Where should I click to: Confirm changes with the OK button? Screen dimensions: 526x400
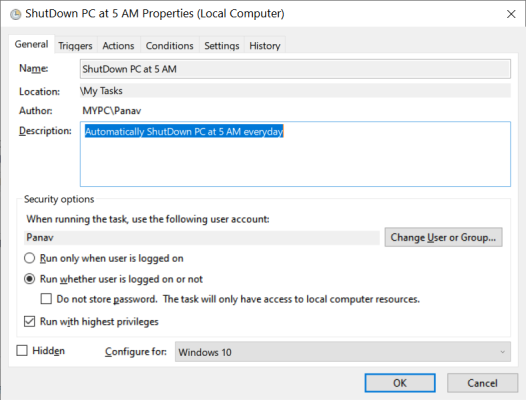point(400,383)
